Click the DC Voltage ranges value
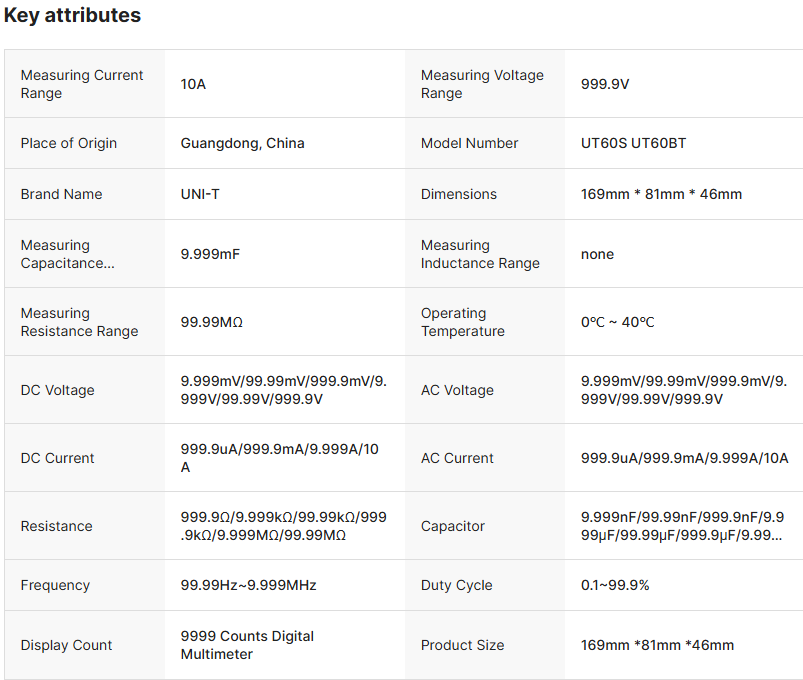 tap(283, 390)
